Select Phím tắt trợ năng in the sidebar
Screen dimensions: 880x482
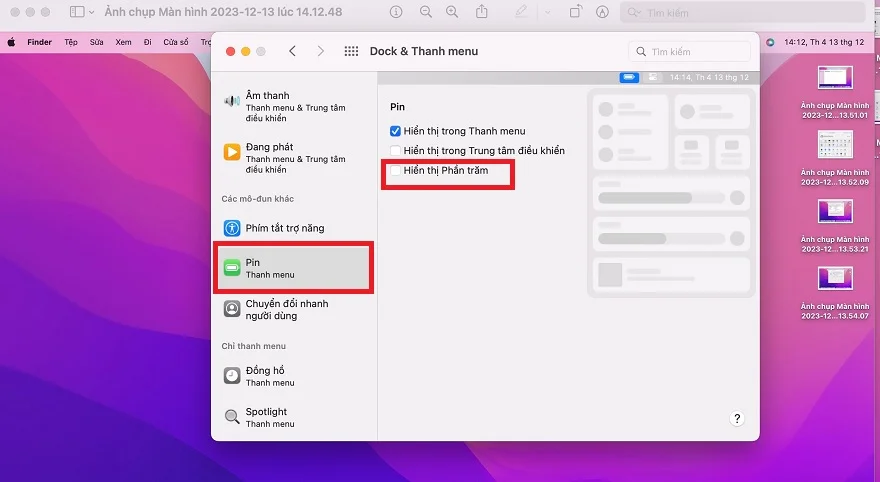[x=294, y=228]
